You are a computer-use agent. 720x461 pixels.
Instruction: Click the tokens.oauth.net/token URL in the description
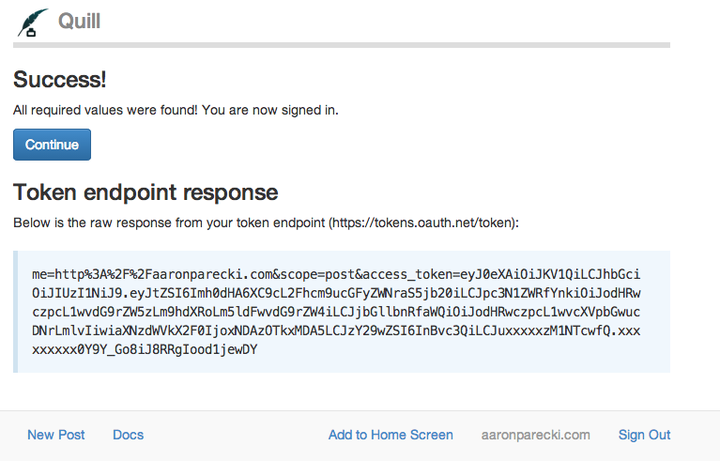422,223
